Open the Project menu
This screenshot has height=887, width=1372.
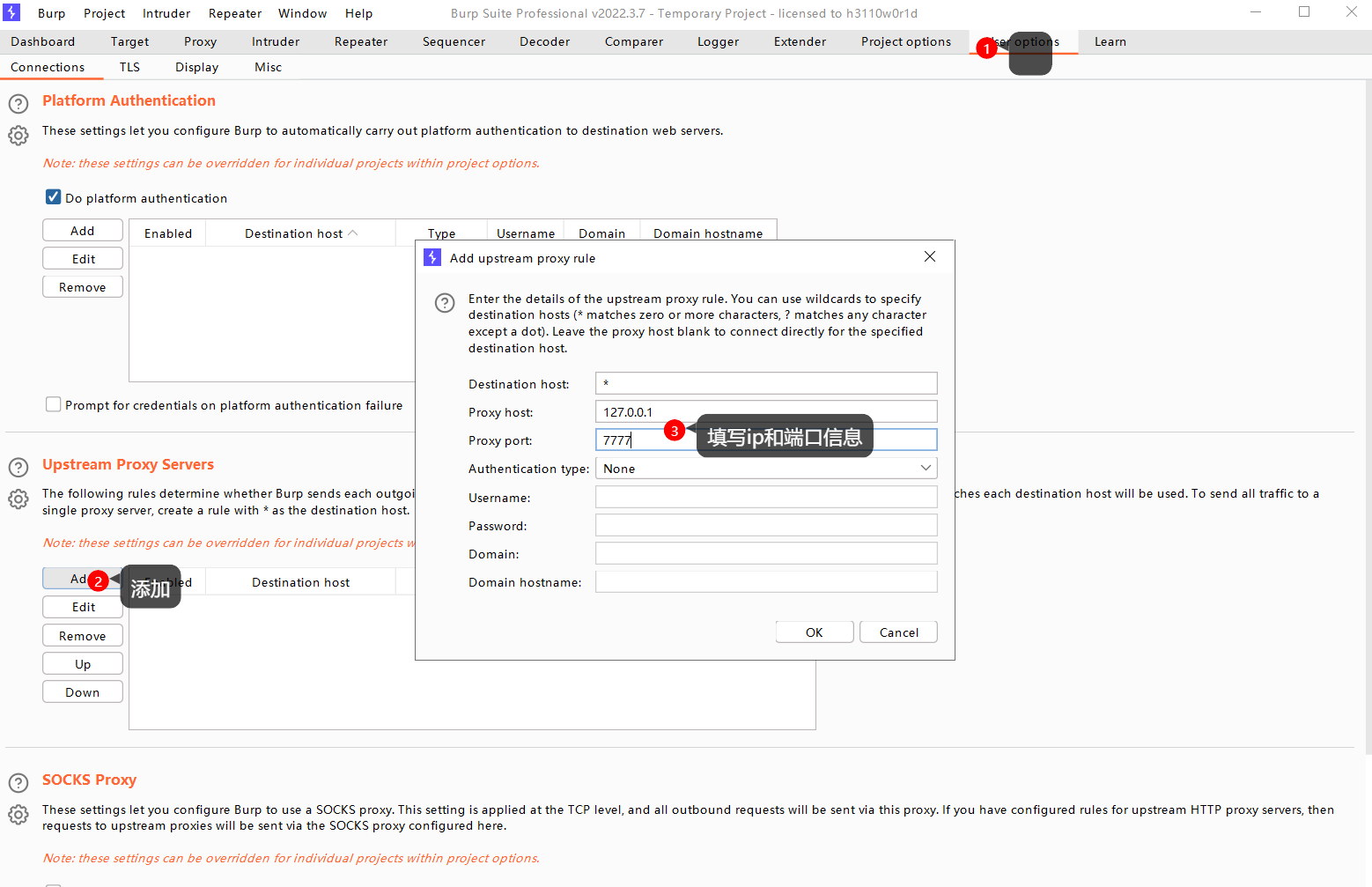pos(104,13)
